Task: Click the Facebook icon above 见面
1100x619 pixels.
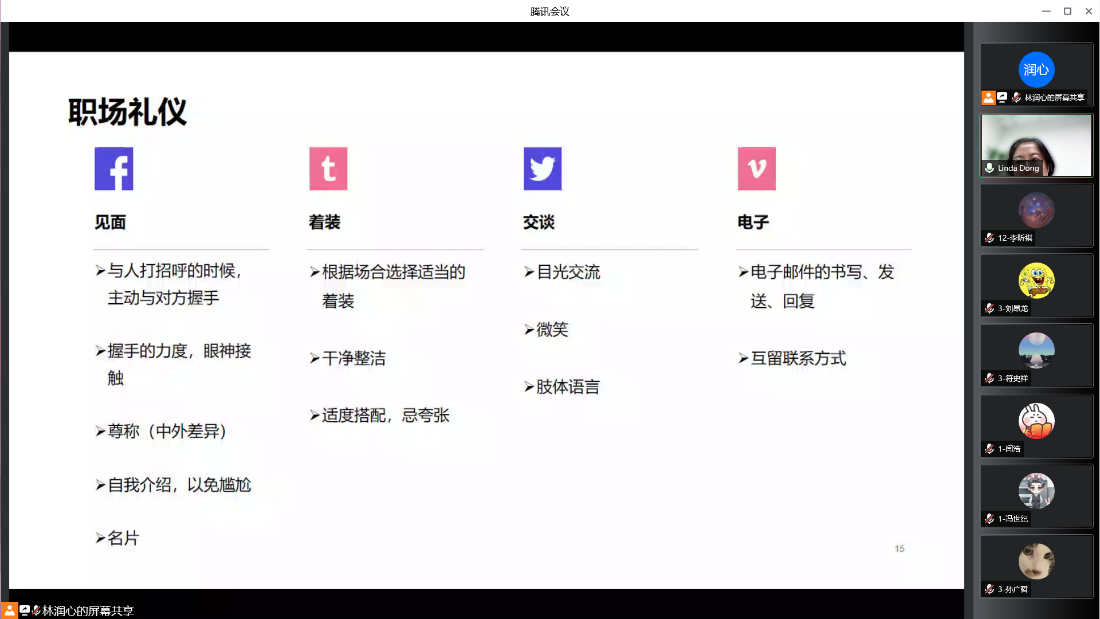Action: [114, 168]
